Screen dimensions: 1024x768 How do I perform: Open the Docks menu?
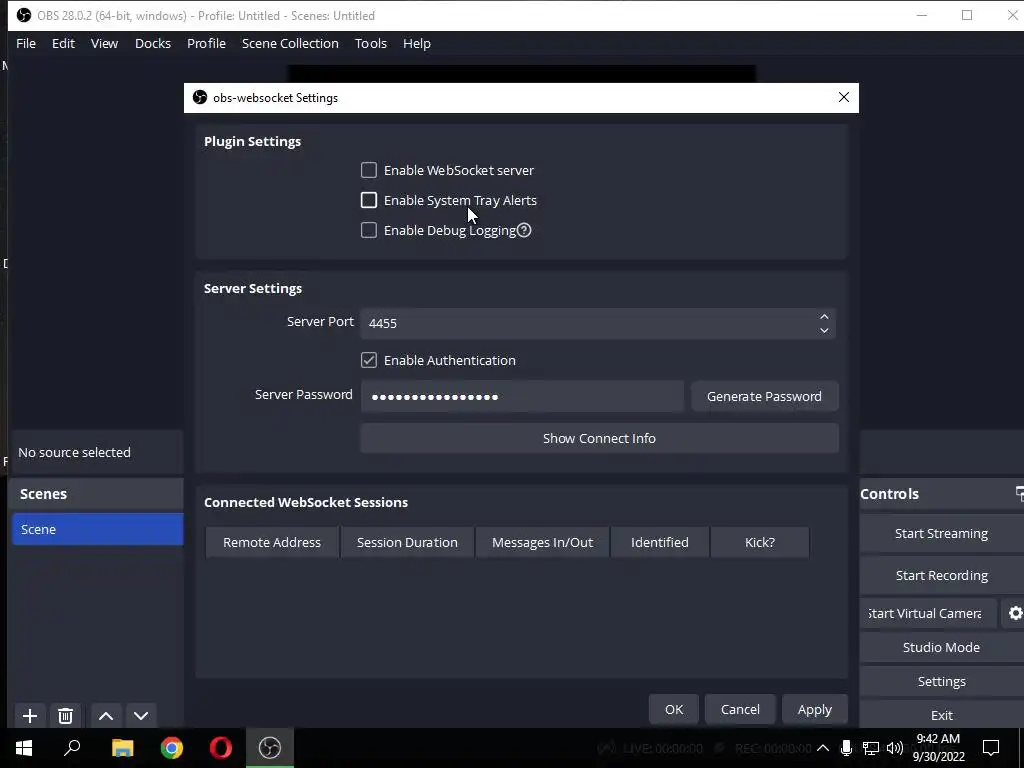(153, 43)
